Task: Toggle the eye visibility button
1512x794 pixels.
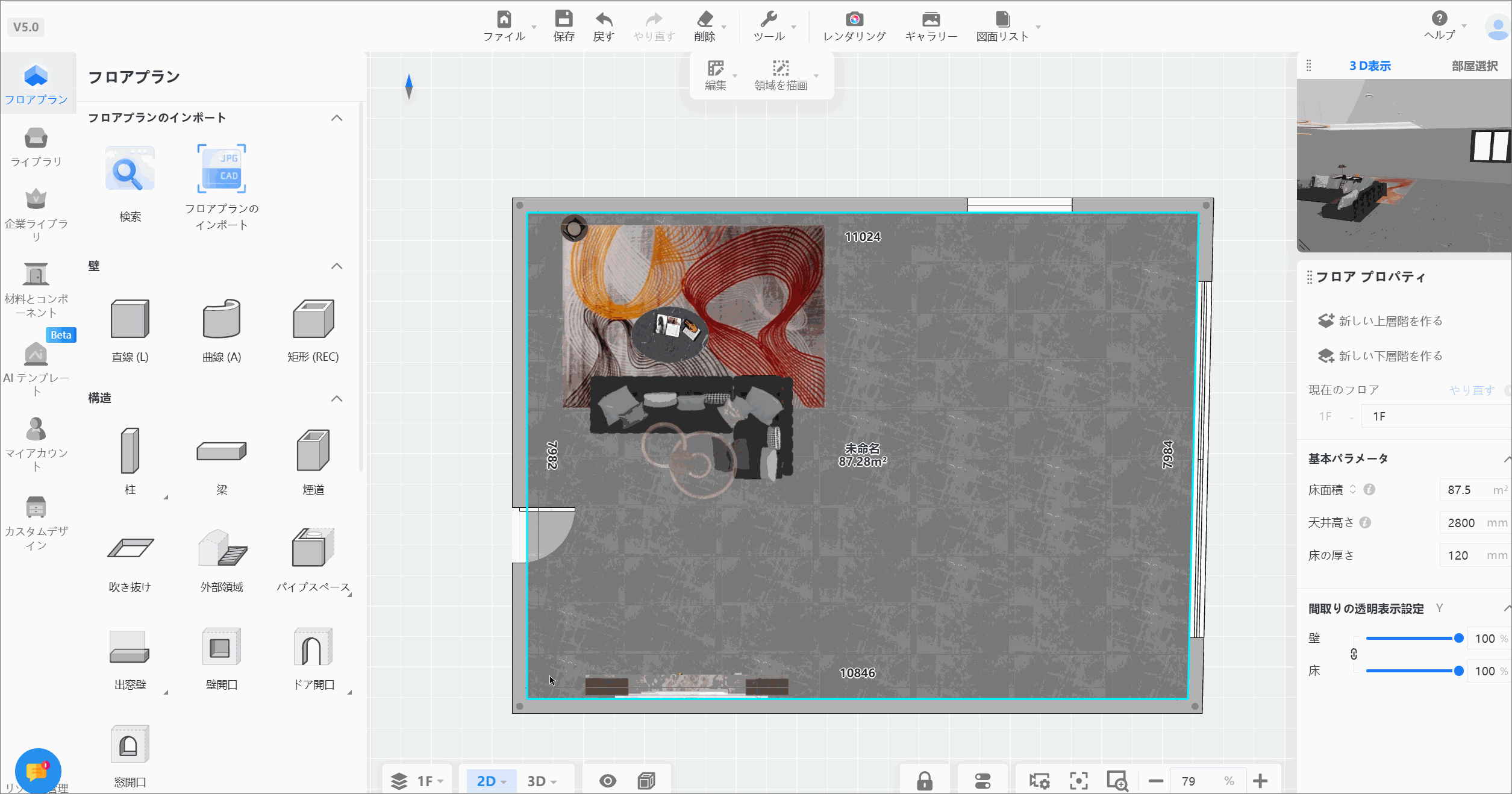Action: pyautogui.click(x=608, y=781)
